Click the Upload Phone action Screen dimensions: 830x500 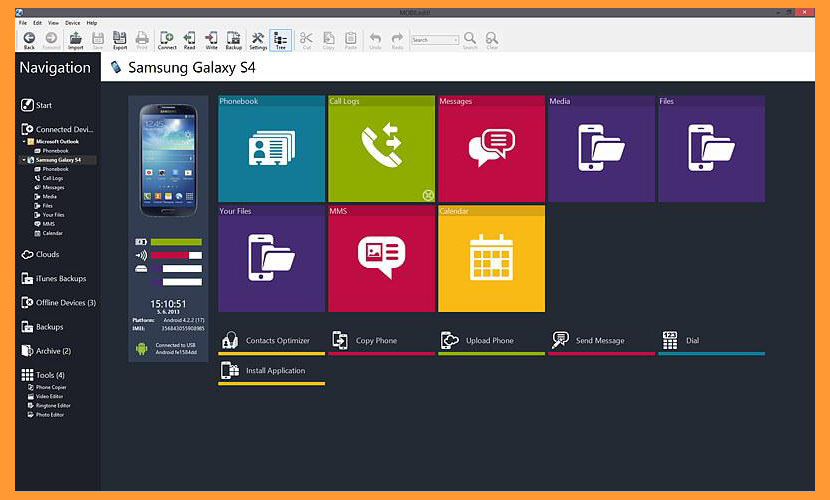pos(492,341)
